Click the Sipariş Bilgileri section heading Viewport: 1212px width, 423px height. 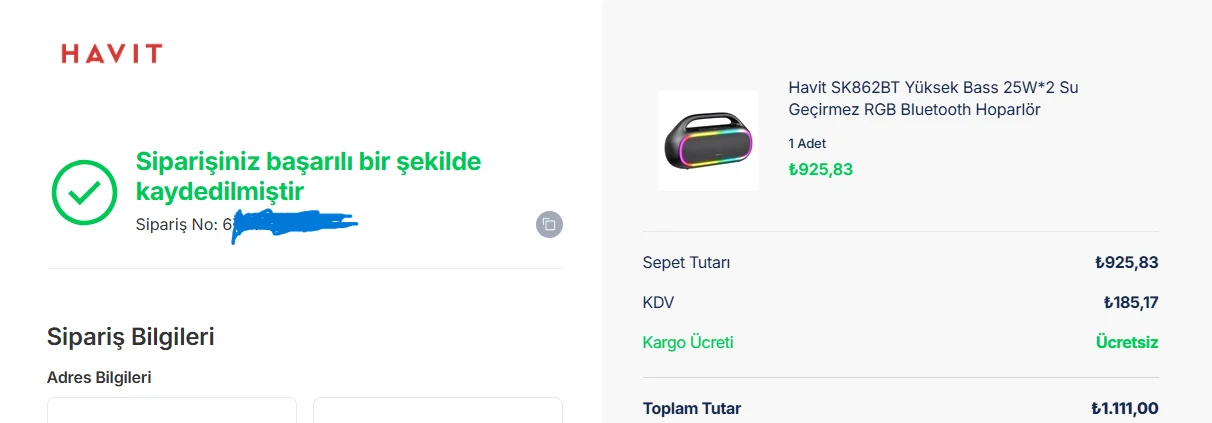(x=131, y=337)
